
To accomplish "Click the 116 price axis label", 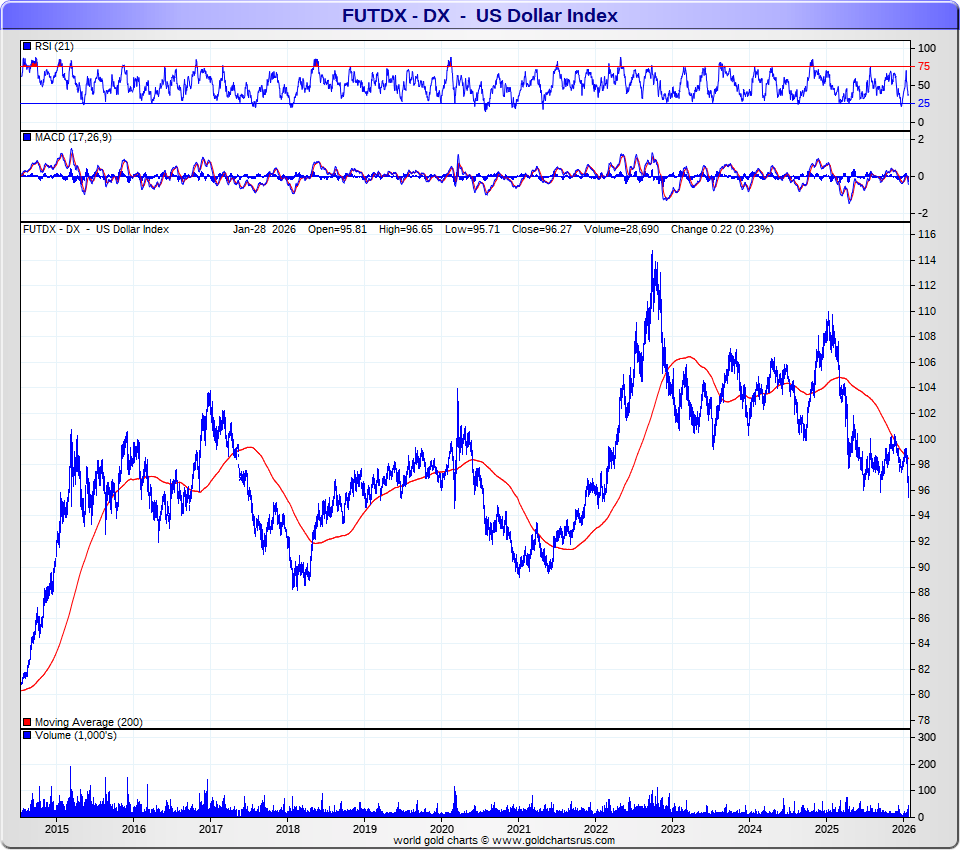I will (x=927, y=234).
